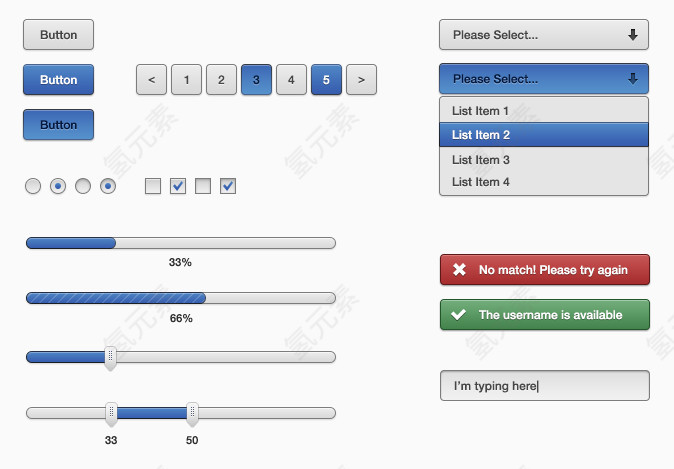
Task: Choose List Item 4 from the list
Action: 543,182
